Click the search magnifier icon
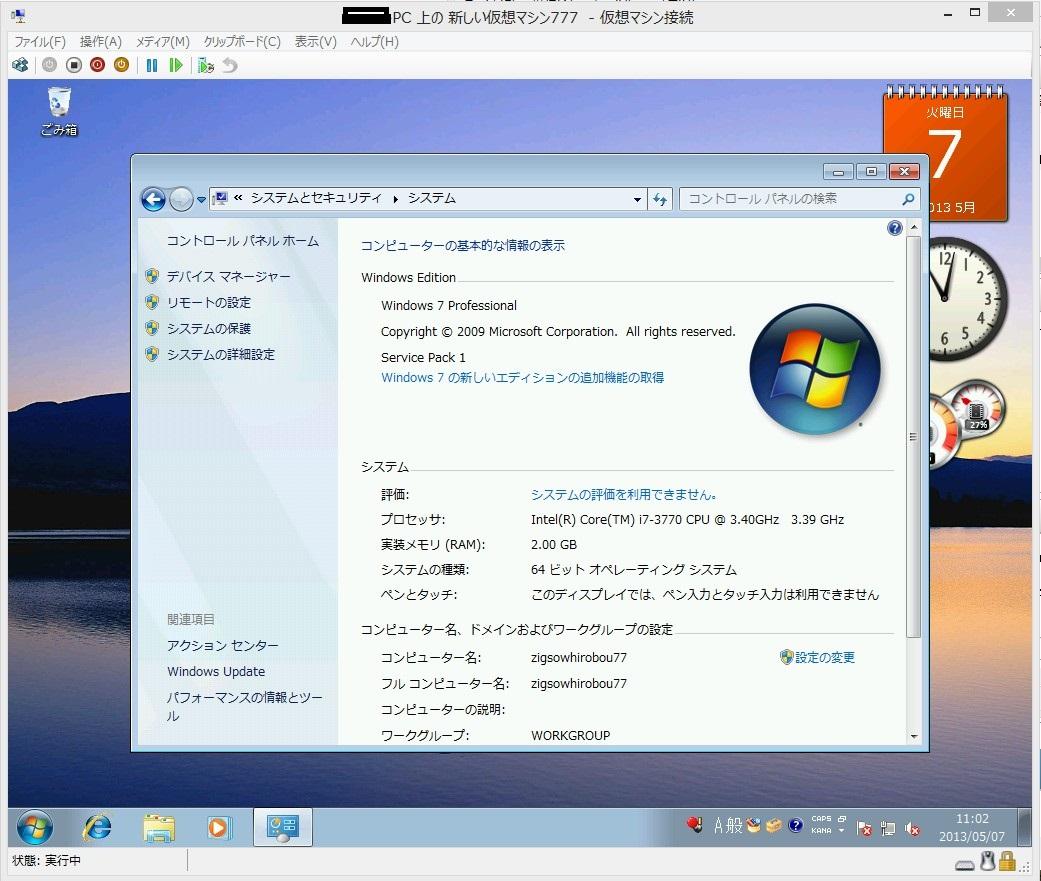 pyautogui.click(x=909, y=199)
